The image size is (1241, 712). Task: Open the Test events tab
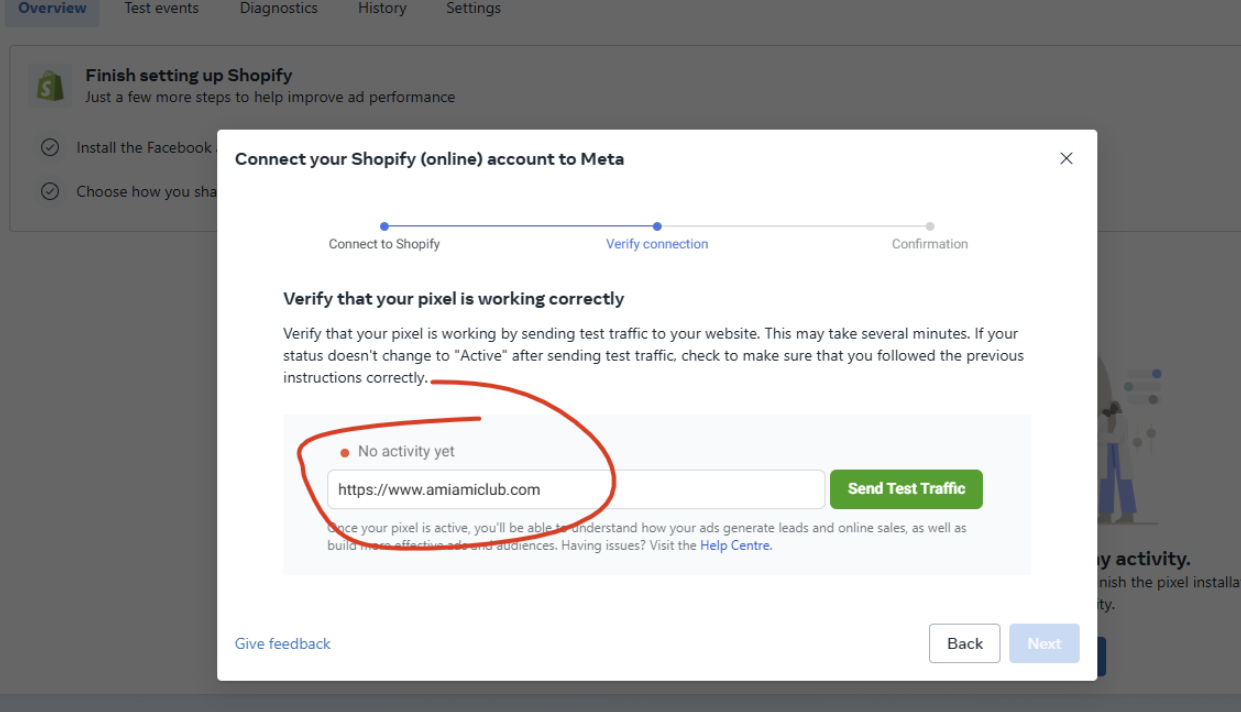click(161, 8)
